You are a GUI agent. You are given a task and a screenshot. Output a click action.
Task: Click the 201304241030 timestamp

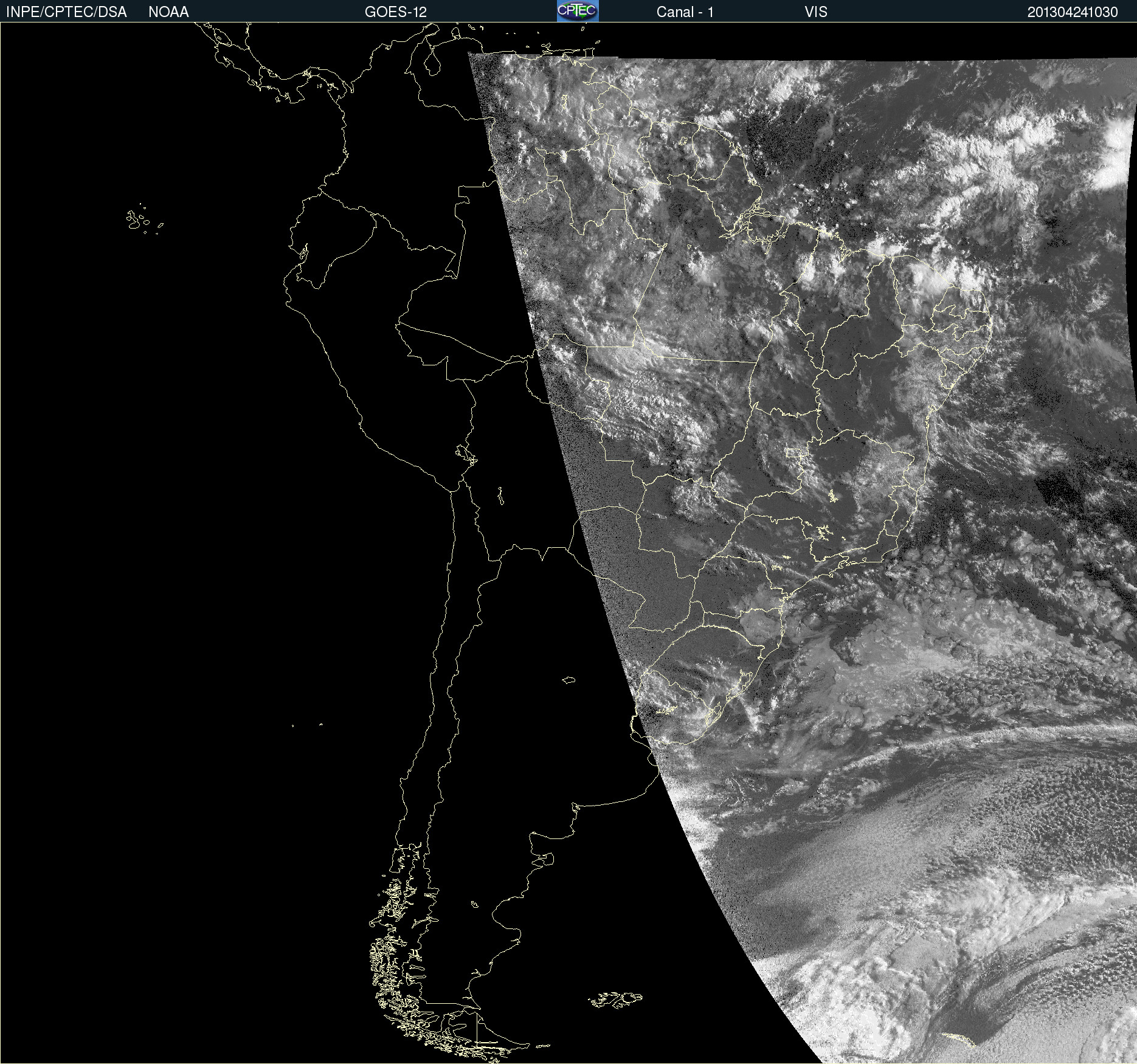pyautogui.click(x=1073, y=12)
